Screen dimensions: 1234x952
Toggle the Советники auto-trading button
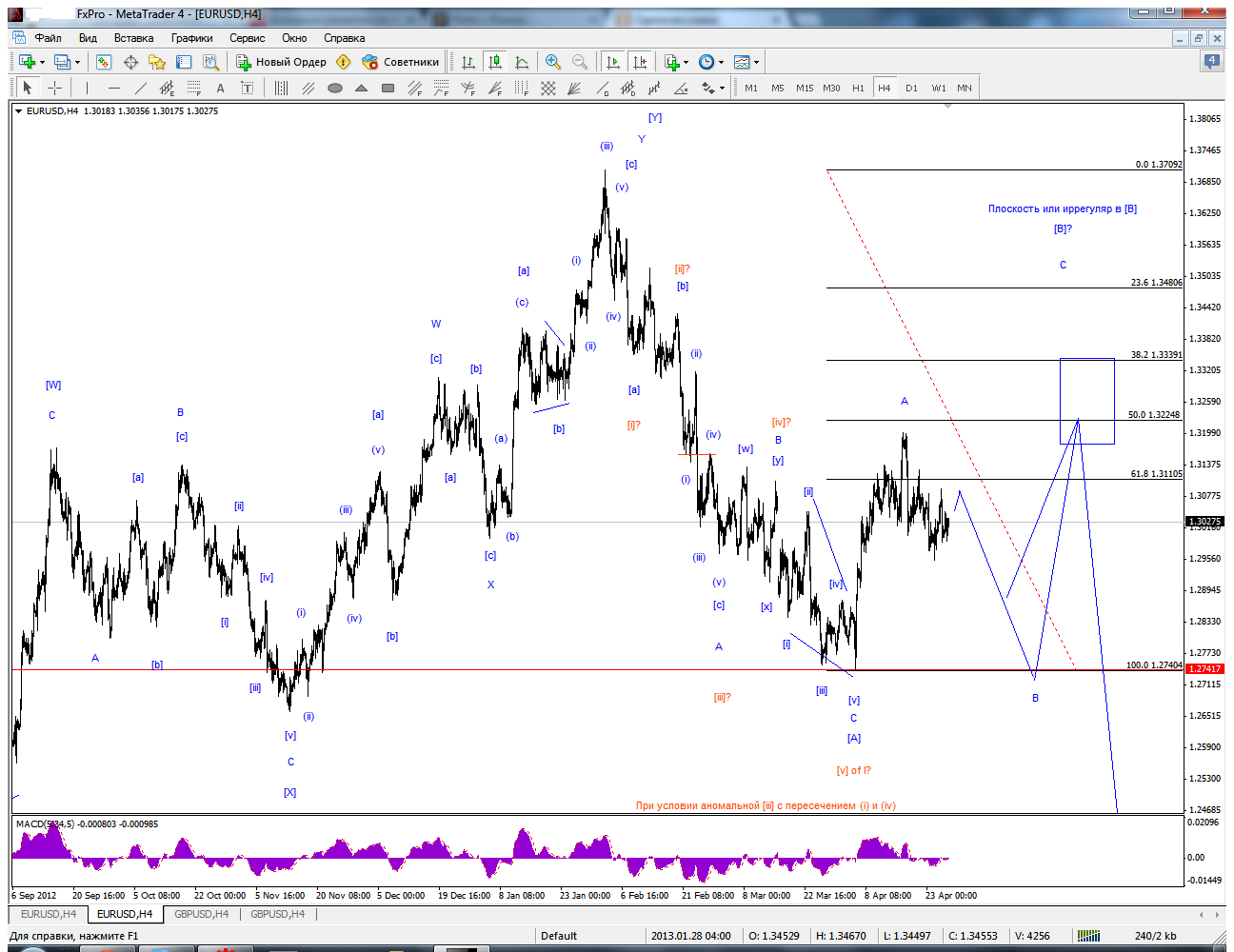coord(401,62)
